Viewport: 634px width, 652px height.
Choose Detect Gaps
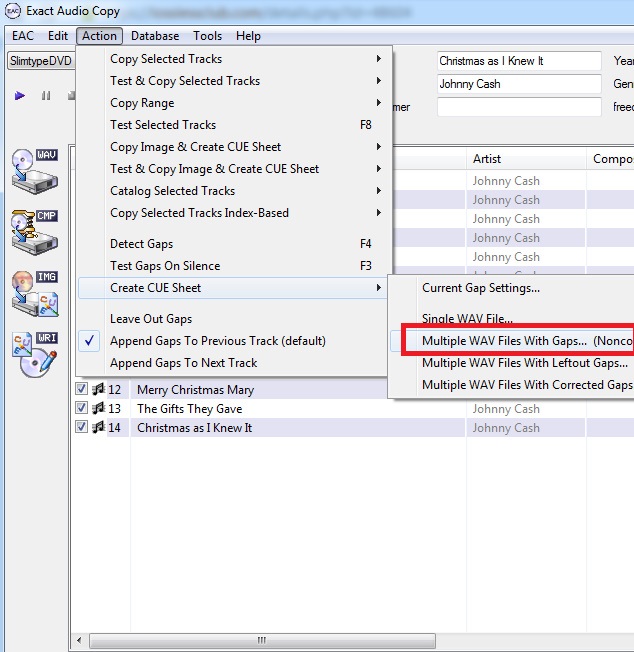click(x=233, y=244)
